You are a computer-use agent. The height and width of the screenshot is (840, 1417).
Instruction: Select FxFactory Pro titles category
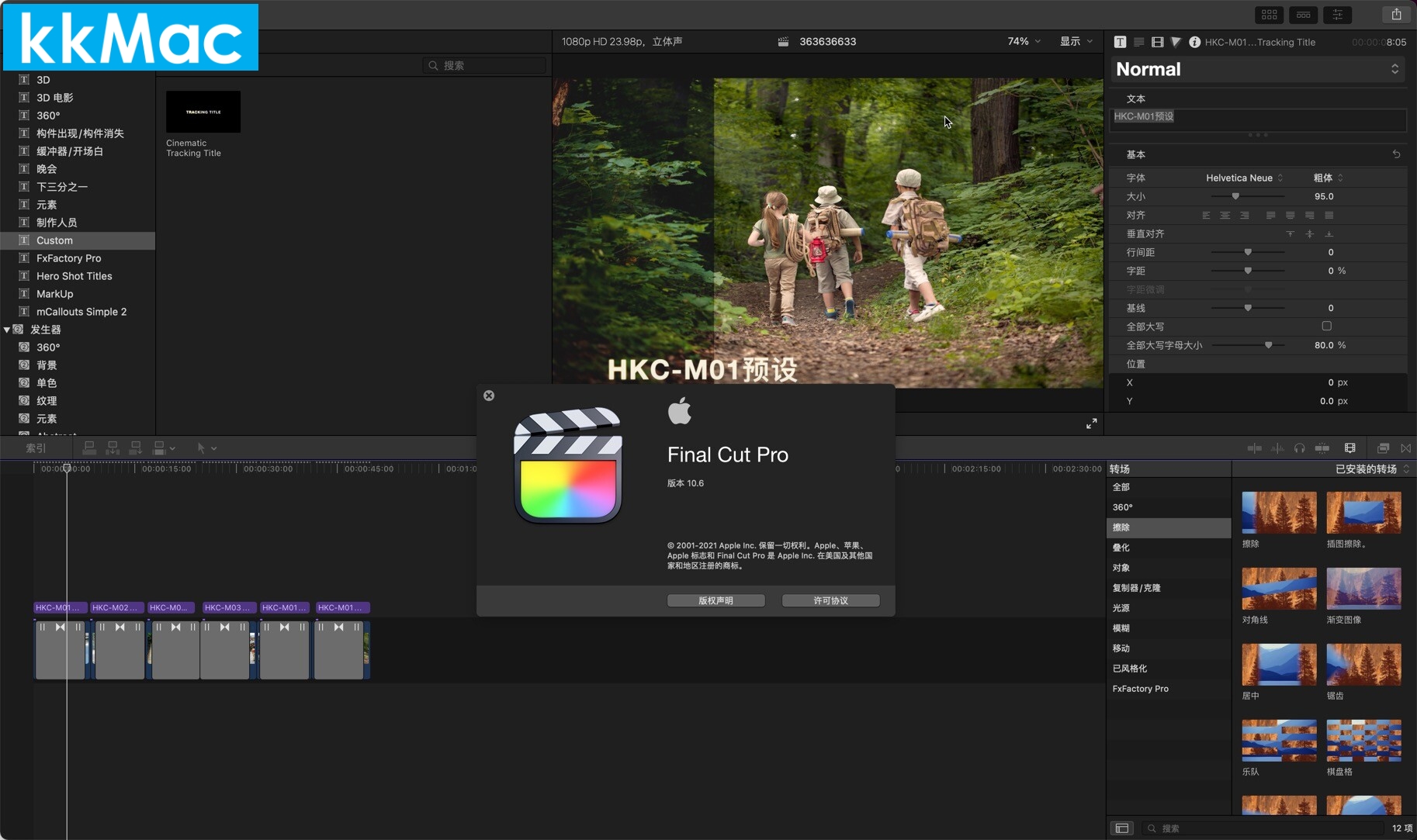(x=78, y=258)
